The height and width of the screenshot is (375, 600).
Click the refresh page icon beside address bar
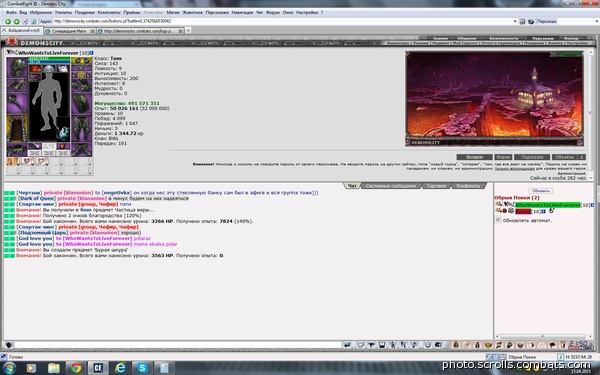pyautogui.click(x=33, y=21)
